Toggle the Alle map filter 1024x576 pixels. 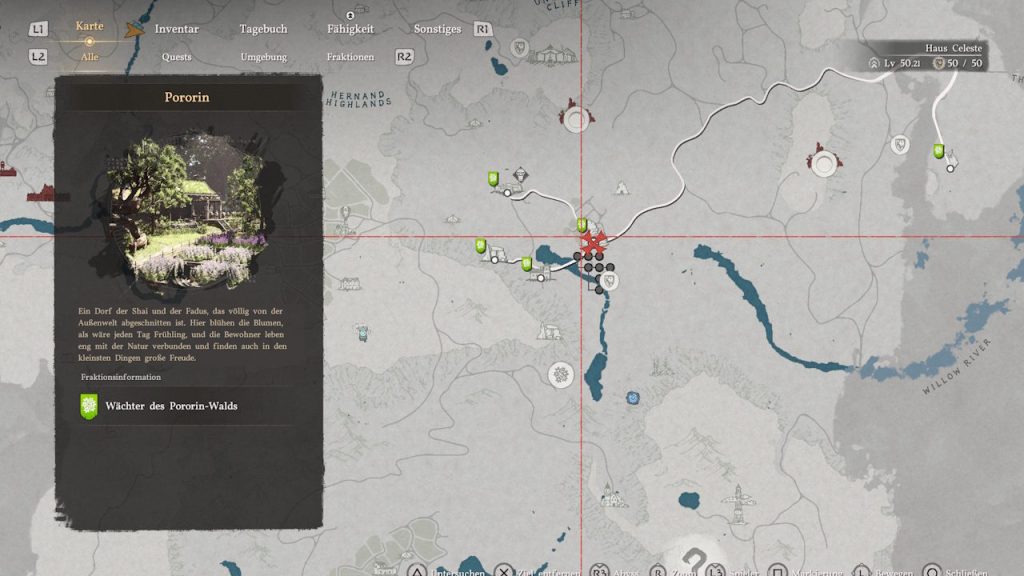click(88, 57)
